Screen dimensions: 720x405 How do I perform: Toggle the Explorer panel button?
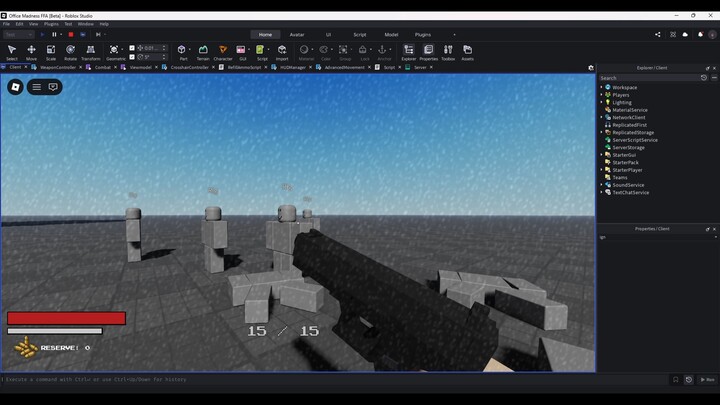click(x=409, y=52)
